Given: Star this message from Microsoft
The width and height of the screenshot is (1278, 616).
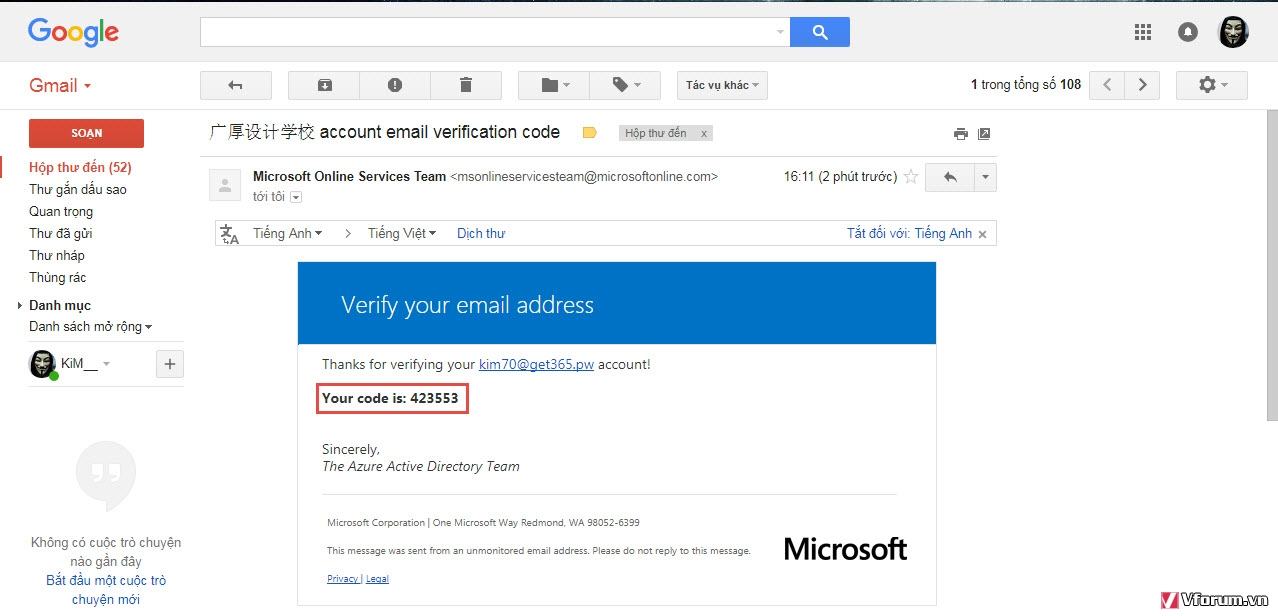Looking at the screenshot, I should (911, 177).
